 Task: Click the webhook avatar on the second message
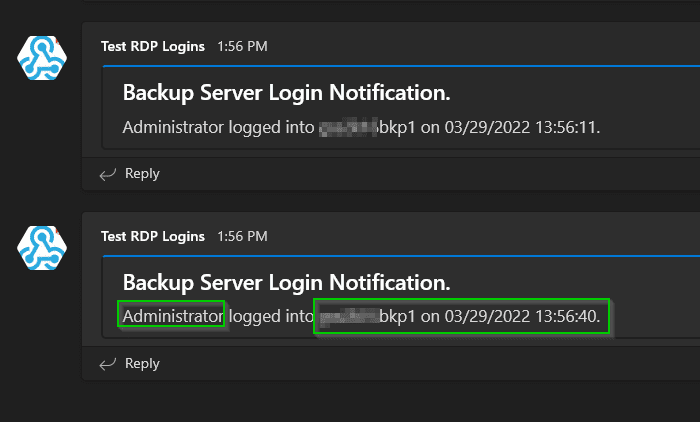click(x=42, y=248)
